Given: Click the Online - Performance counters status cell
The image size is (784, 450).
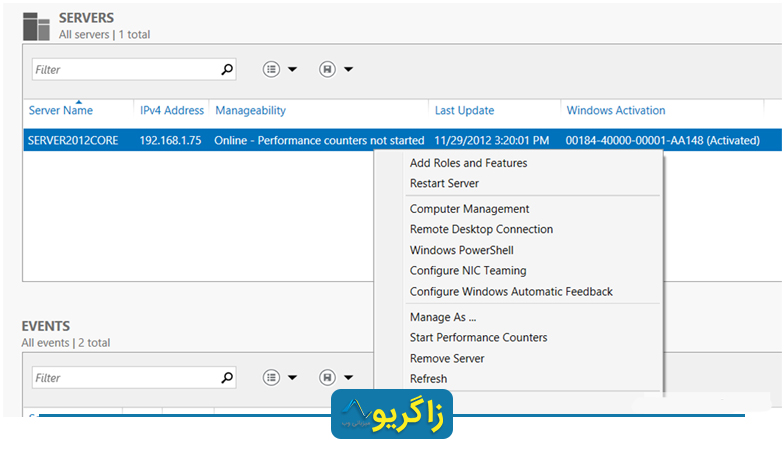Looking at the screenshot, I should tap(319, 140).
